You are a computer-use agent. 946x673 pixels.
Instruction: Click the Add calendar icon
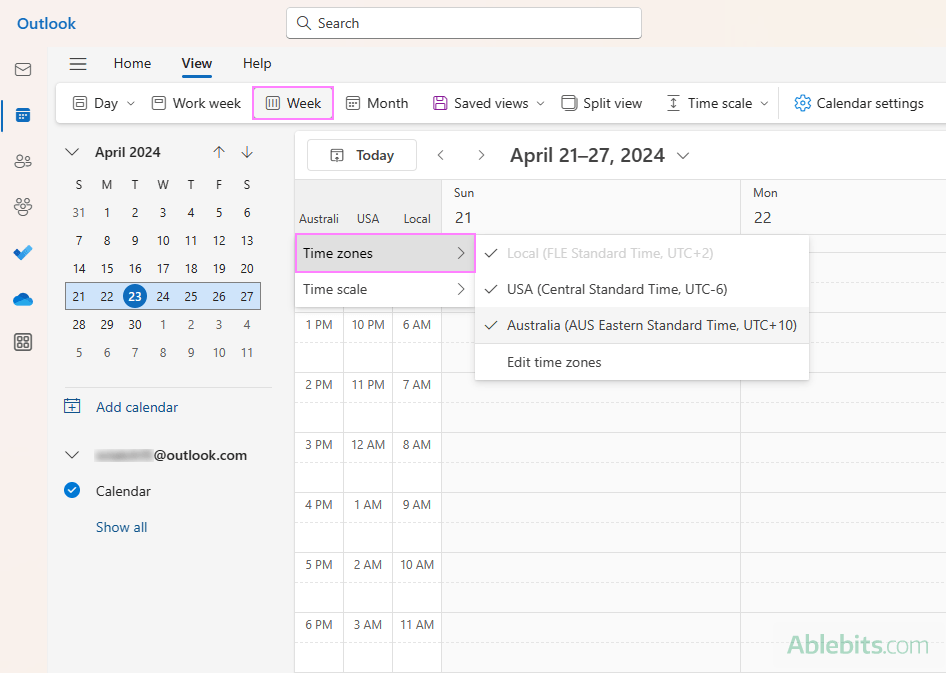pos(72,406)
